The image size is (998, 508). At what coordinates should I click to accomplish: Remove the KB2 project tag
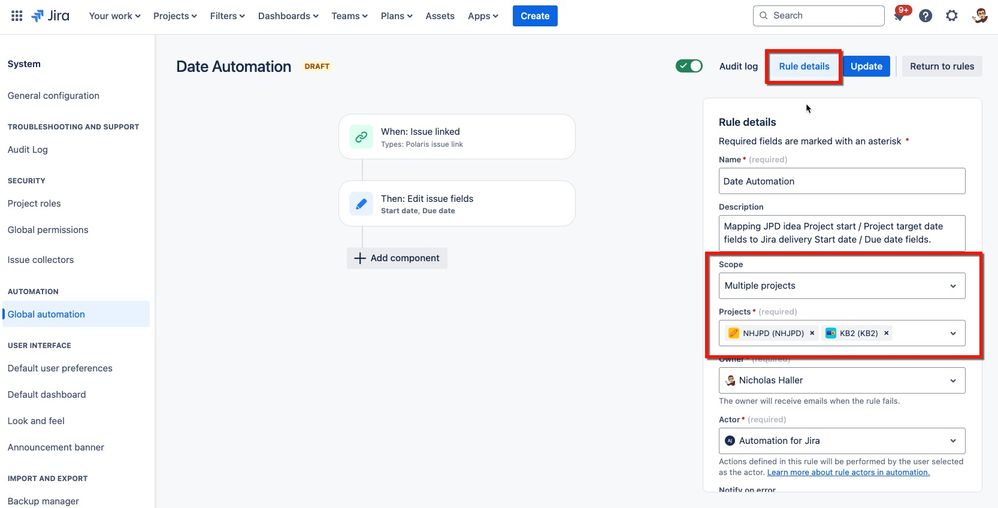(x=886, y=333)
